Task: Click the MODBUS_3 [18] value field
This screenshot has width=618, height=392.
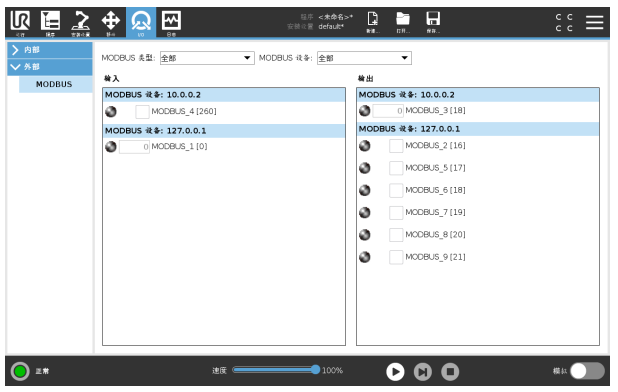Action: click(x=388, y=111)
